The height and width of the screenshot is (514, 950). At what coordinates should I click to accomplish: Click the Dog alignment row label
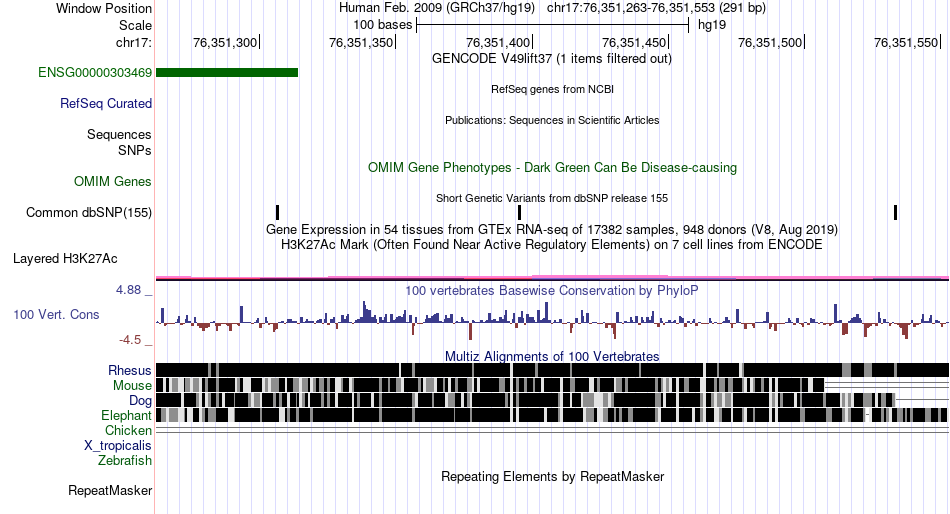point(140,401)
